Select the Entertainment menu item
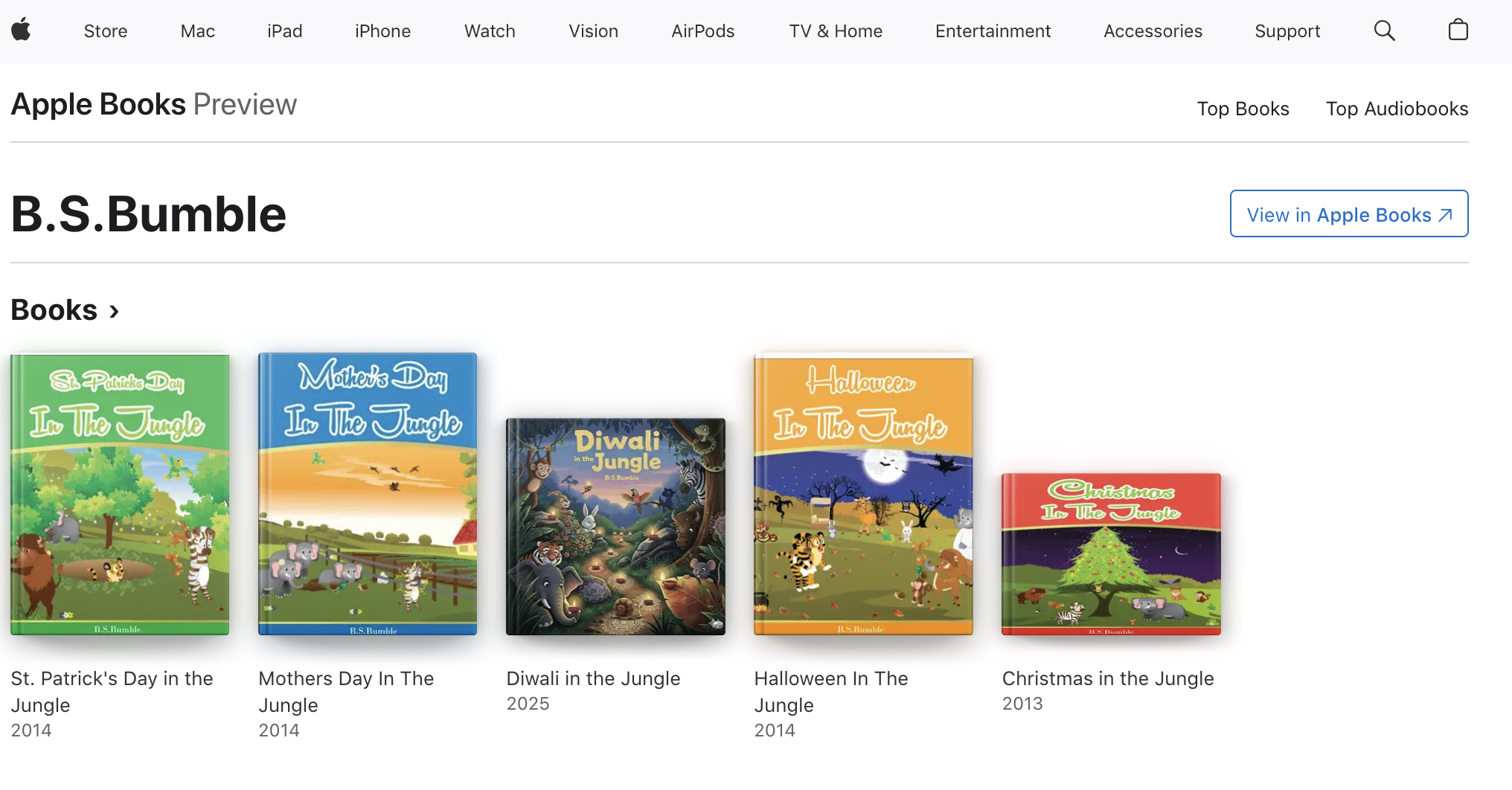Image resolution: width=1512 pixels, height=790 pixels. pos(993,31)
